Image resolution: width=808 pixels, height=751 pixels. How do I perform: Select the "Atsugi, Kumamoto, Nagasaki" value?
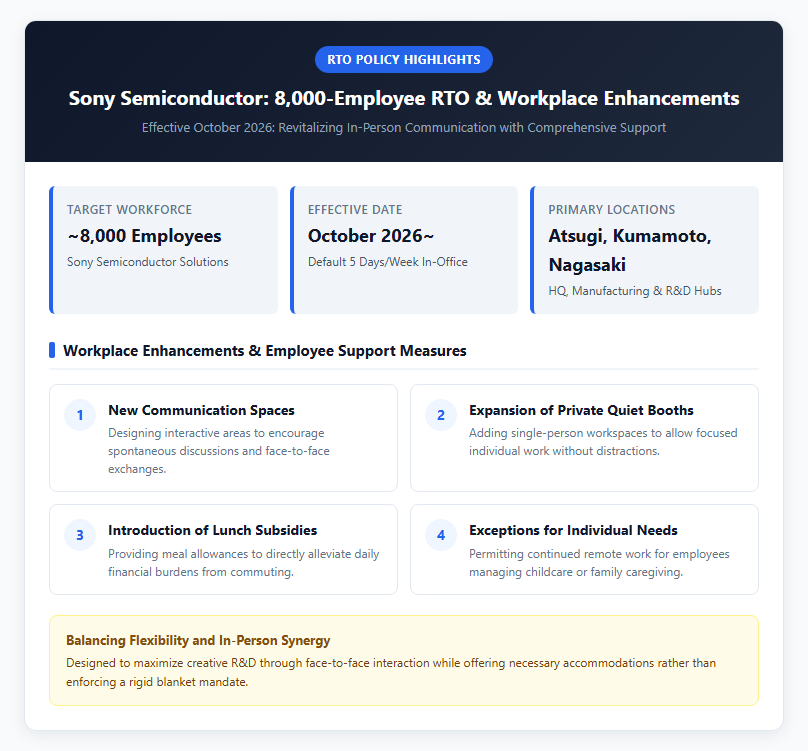[x=630, y=250]
